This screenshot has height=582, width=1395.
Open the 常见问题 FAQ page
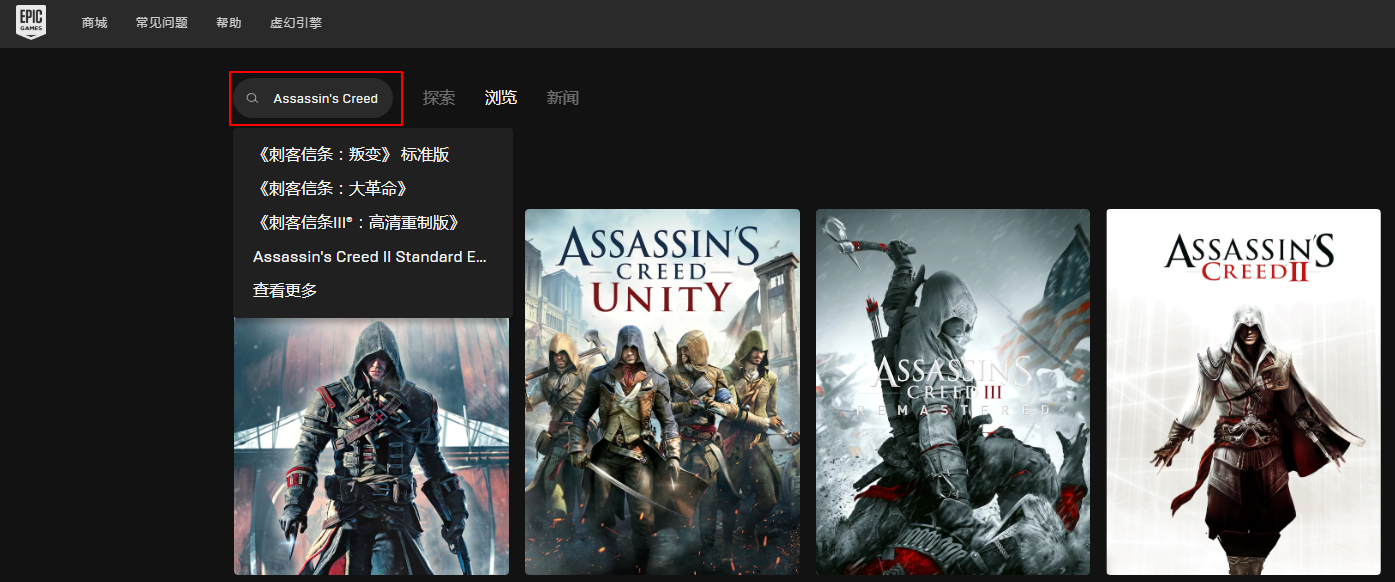pyautogui.click(x=162, y=23)
